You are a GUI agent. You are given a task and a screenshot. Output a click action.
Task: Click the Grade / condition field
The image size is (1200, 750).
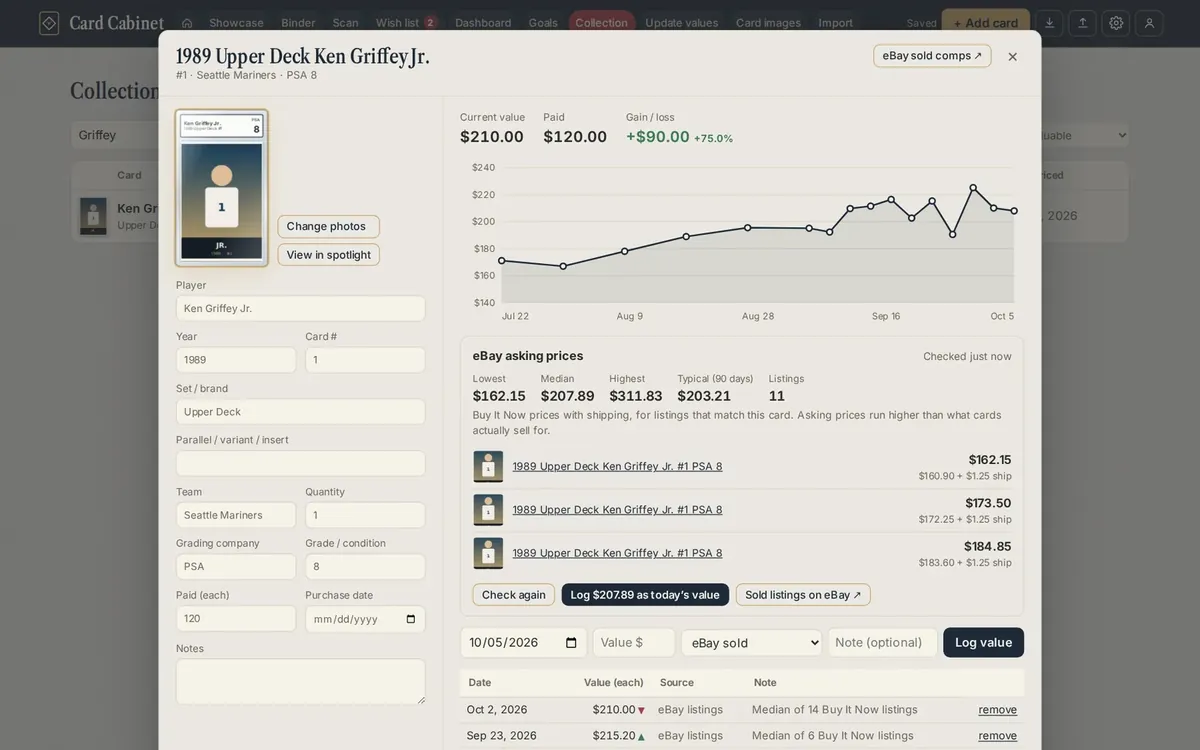(365, 567)
